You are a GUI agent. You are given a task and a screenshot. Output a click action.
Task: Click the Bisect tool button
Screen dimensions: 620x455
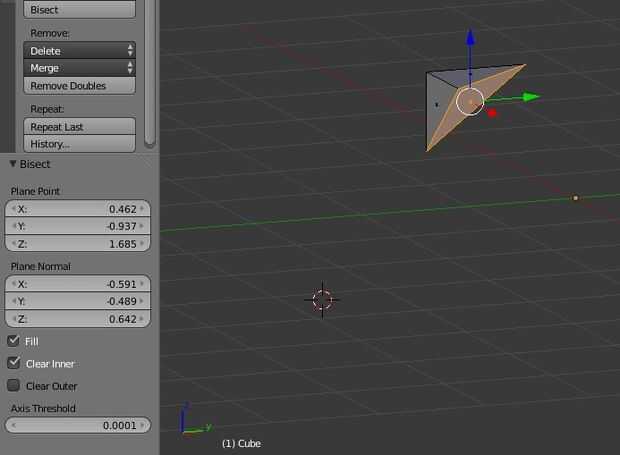click(79, 9)
